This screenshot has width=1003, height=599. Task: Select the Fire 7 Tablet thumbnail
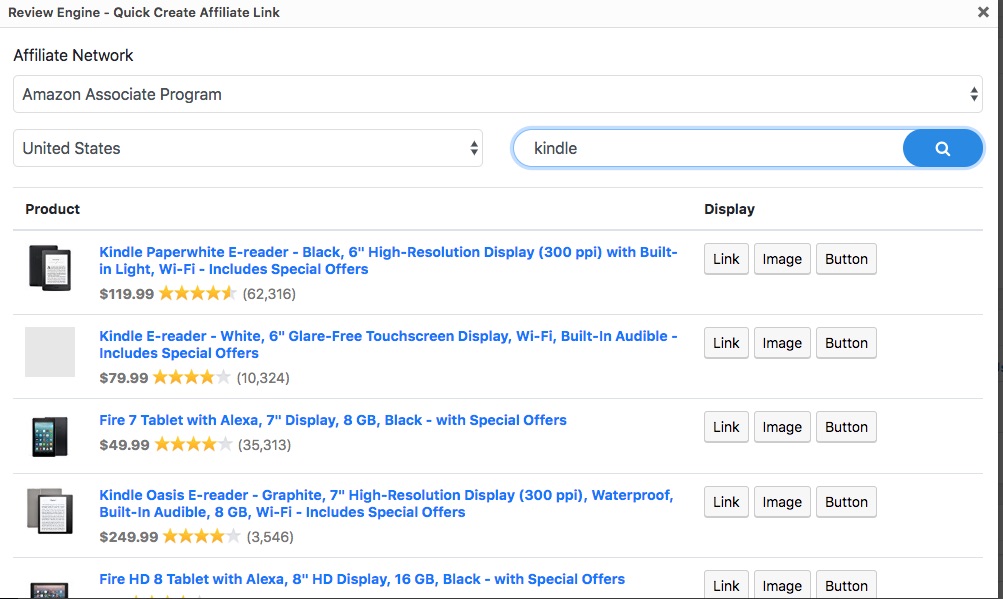tap(50, 436)
